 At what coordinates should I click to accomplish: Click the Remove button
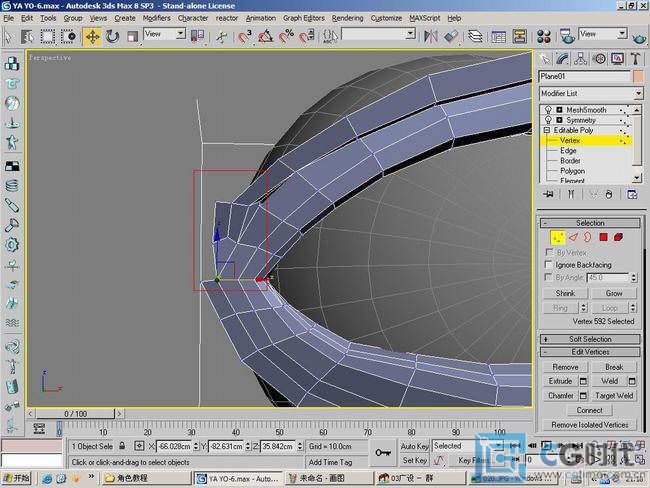(565, 367)
